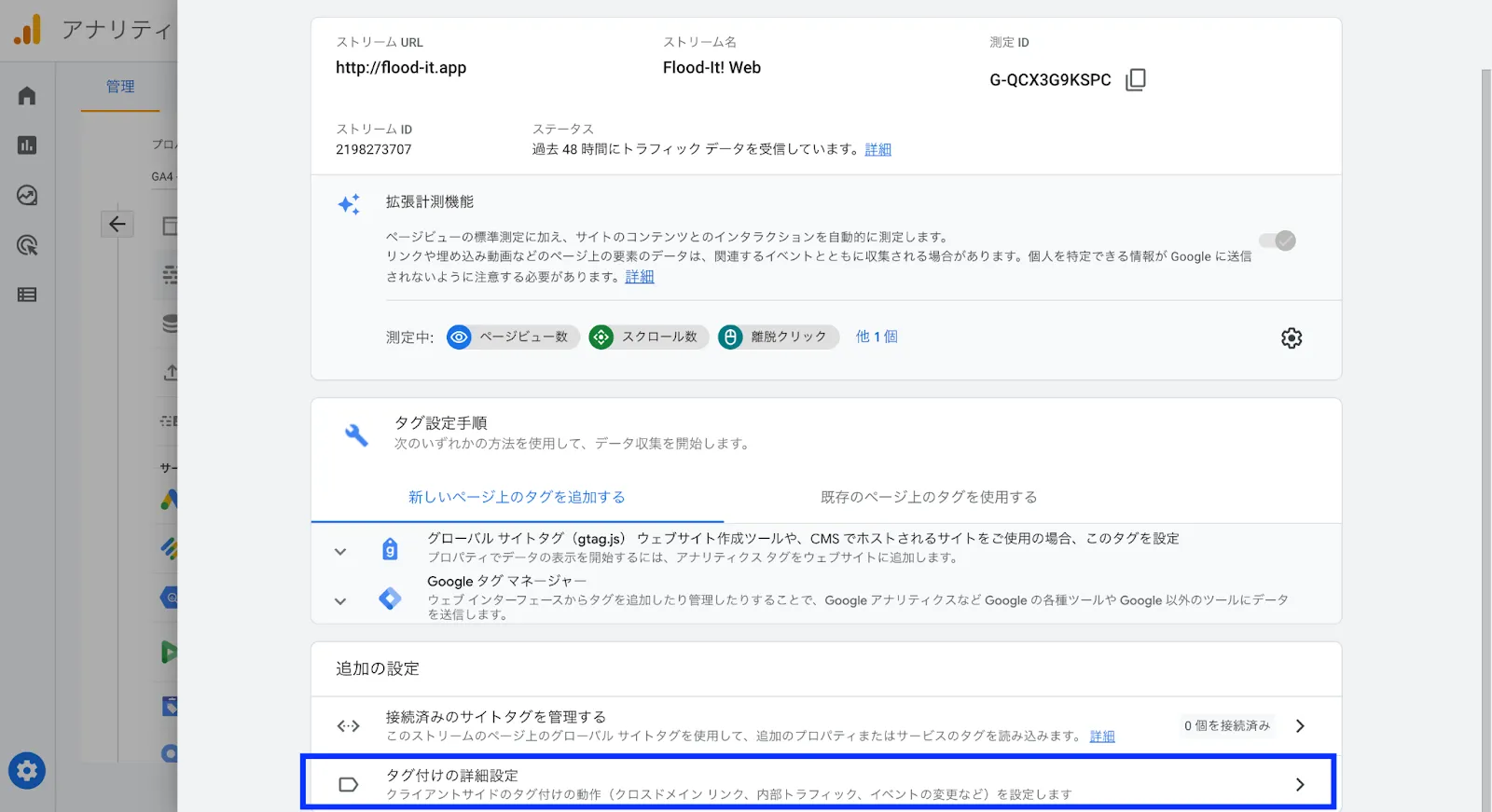Click the Admin gear icon at bottom-left
Image resolution: width=1492 pixels, height=812 pixels.
27,771
